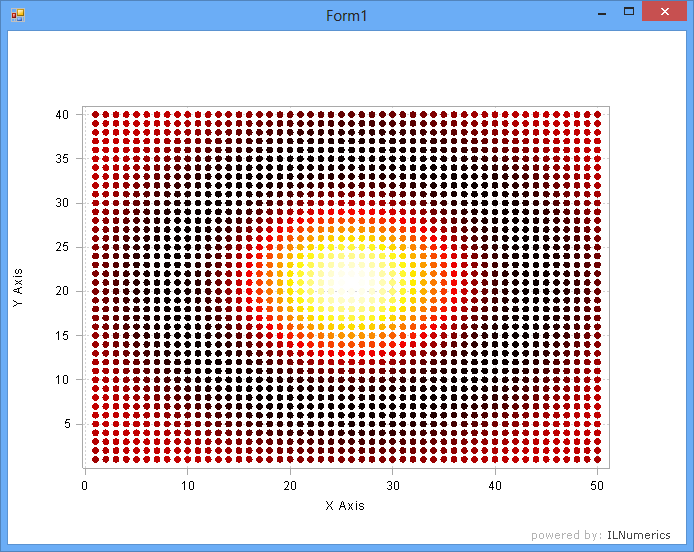Screen dimensions: 694x552
Task: Click the Y axis tick label 35
Action: [x=62, y=158]
